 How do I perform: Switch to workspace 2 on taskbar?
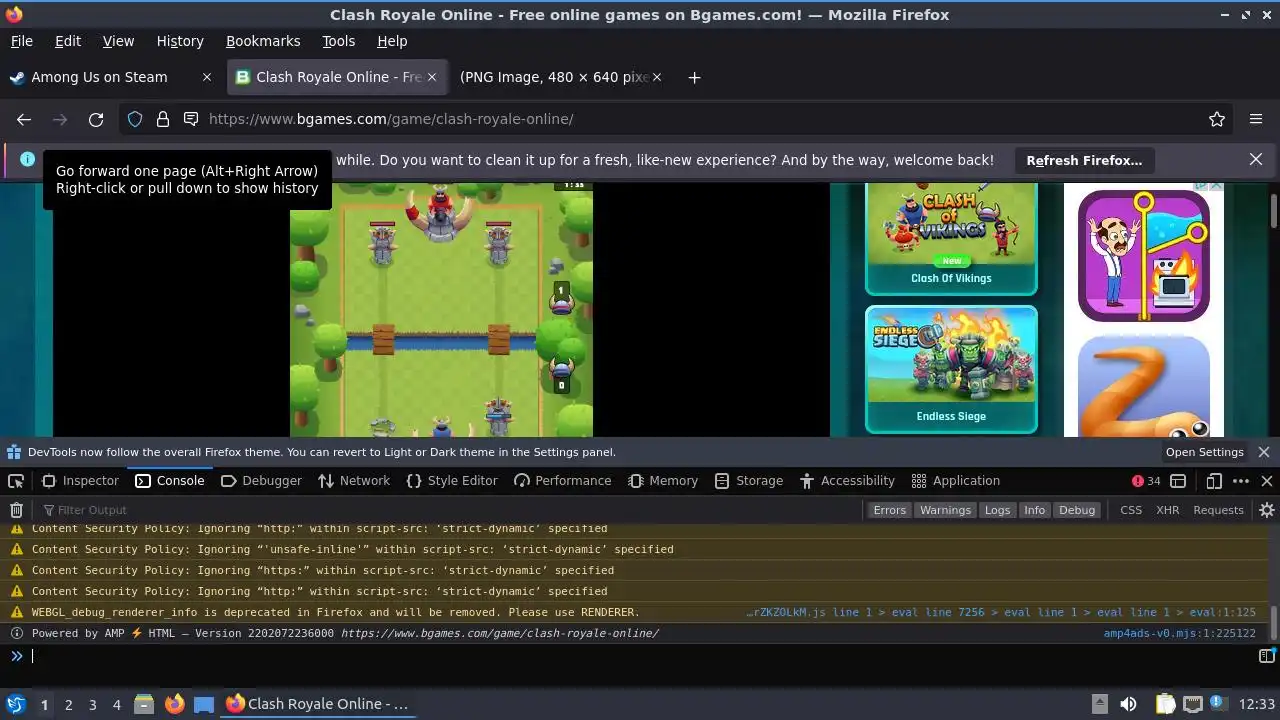click(68, 704)
